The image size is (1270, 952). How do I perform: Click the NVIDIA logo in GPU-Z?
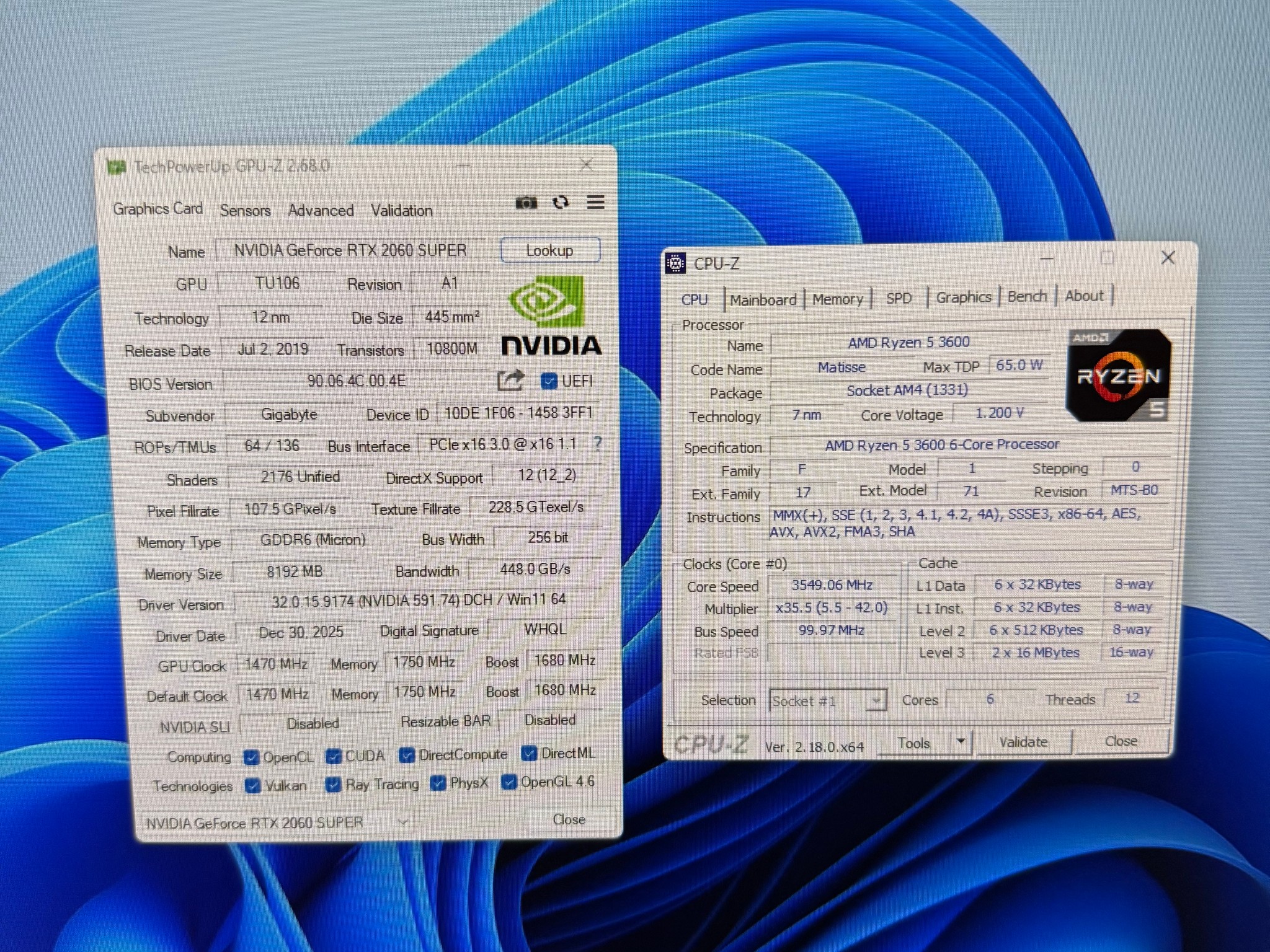[551, 316]
